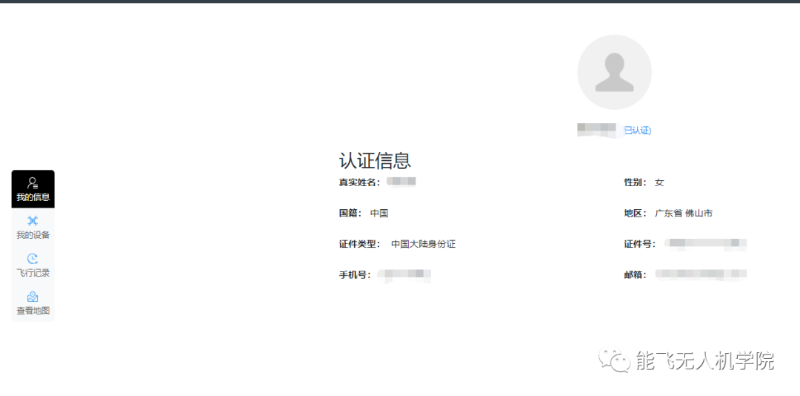Select the 证件号 field label
Image resolution: width=800 pixels, height=396 pixels.
(x=640, y=244)
